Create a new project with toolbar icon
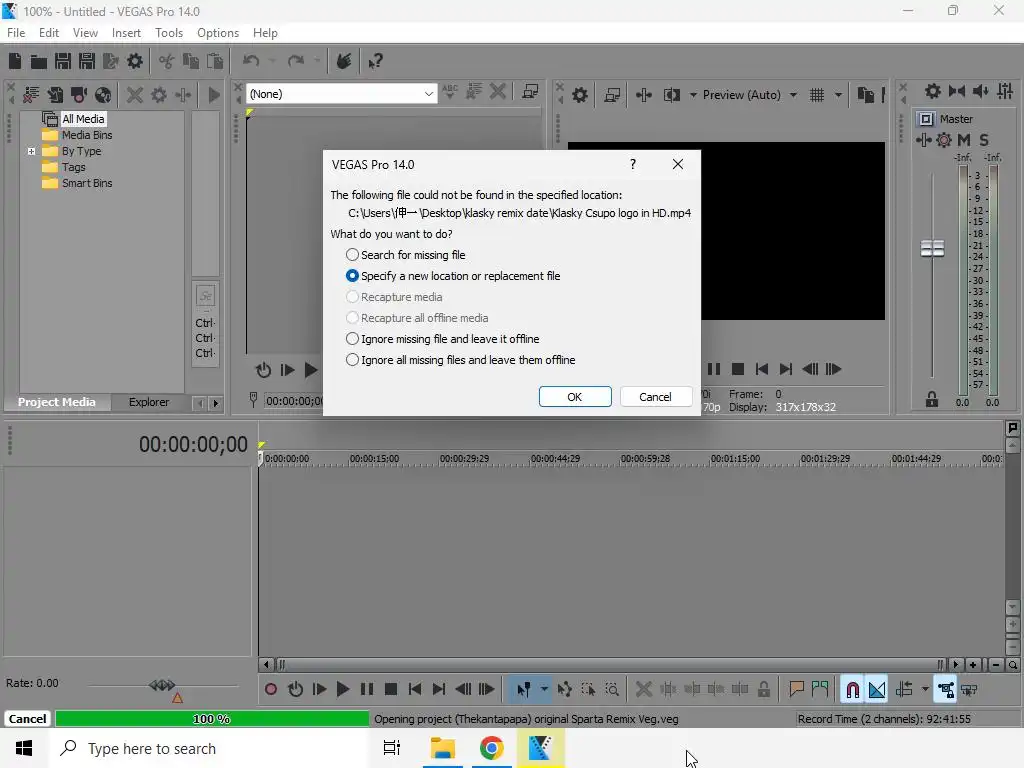Viewport: 1024px width, 768px height. pos(15,61)
